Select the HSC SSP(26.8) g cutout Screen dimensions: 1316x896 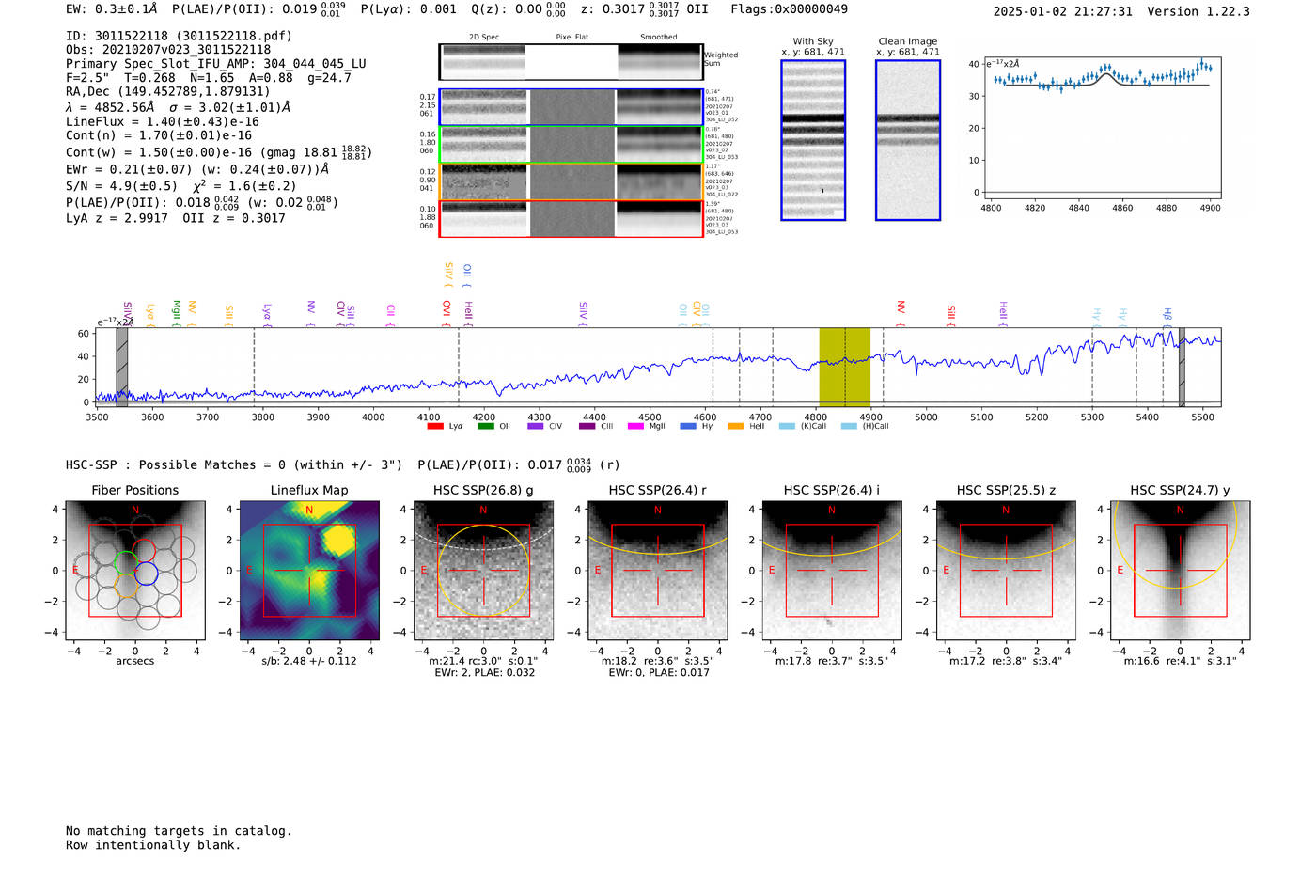(x=484, y=571)
